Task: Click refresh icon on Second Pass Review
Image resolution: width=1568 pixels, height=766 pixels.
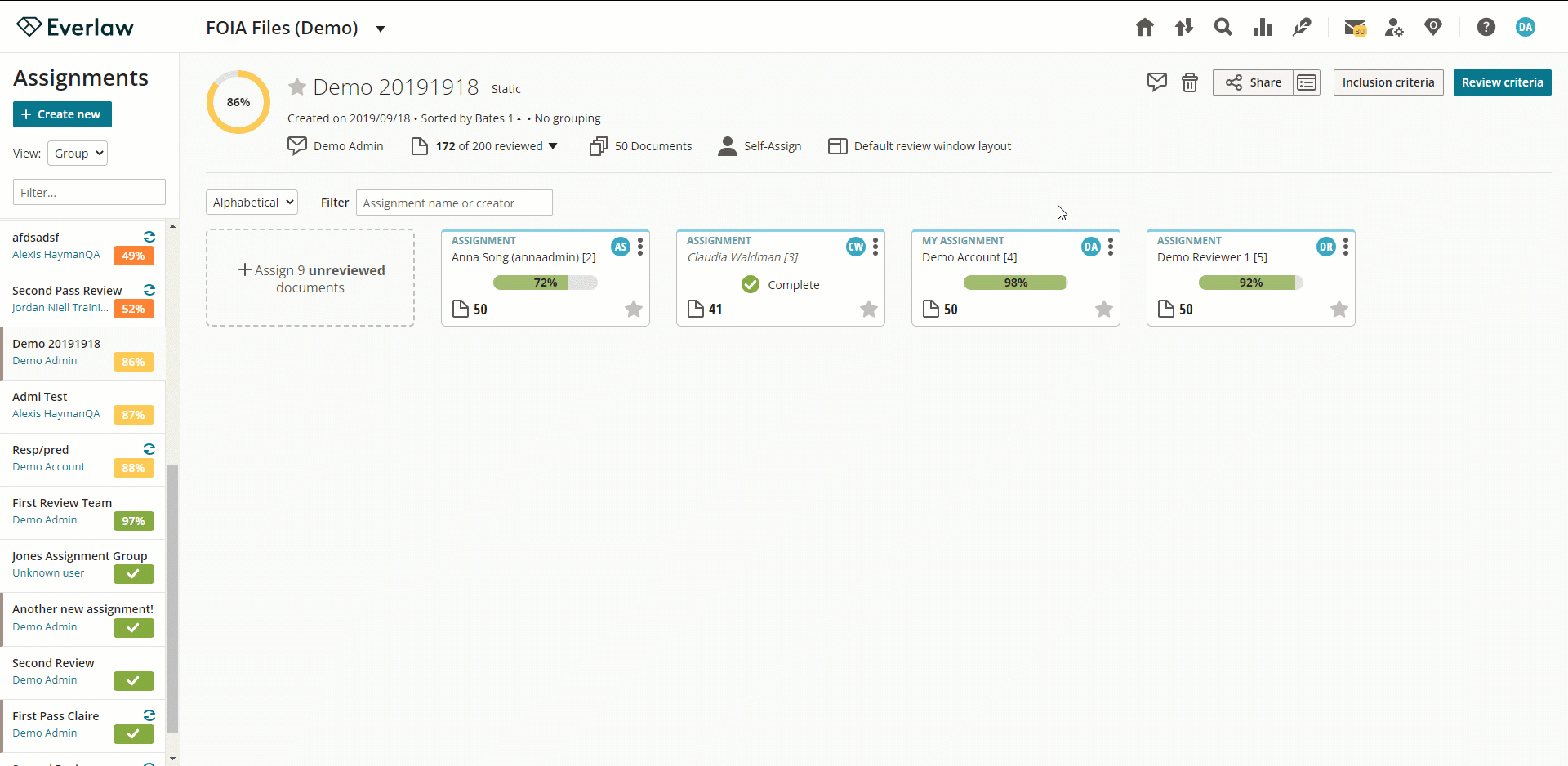Action: click(149, 290)
